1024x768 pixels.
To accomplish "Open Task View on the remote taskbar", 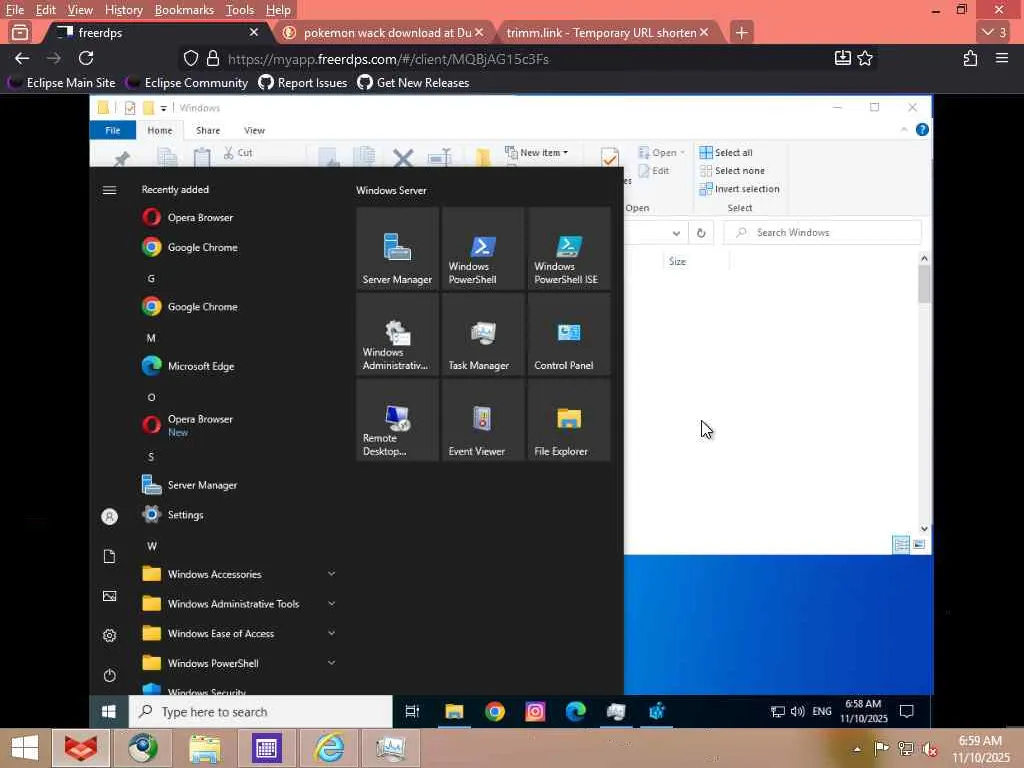I will pyautogui.click(x=412, y=711).
